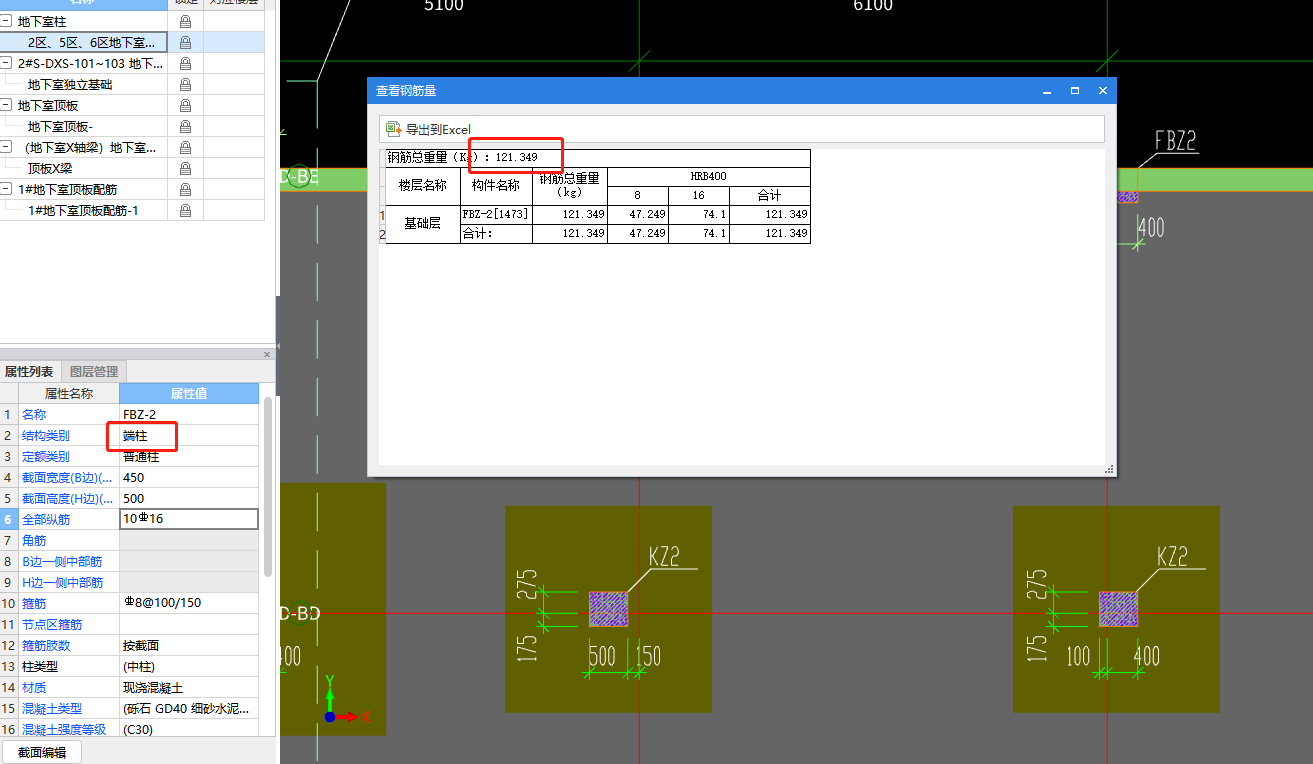Toggle lock icon for 2#S-DXS-101~103 row
This screenshot has height=764, width=1313.
185,63
